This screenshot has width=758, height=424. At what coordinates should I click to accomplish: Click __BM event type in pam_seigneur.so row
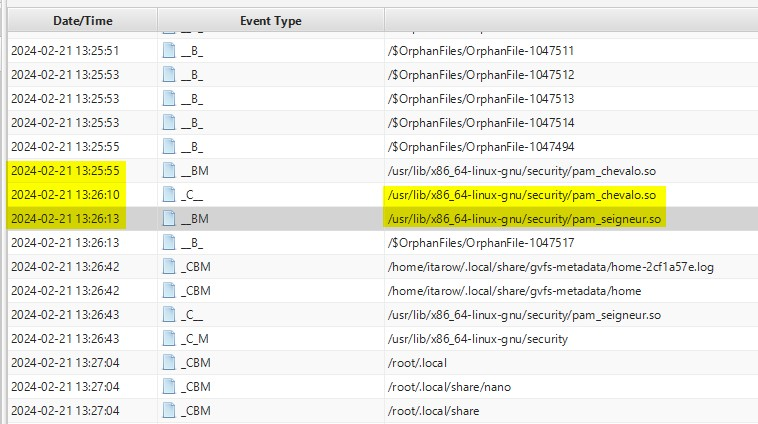(x=195, y=219)
